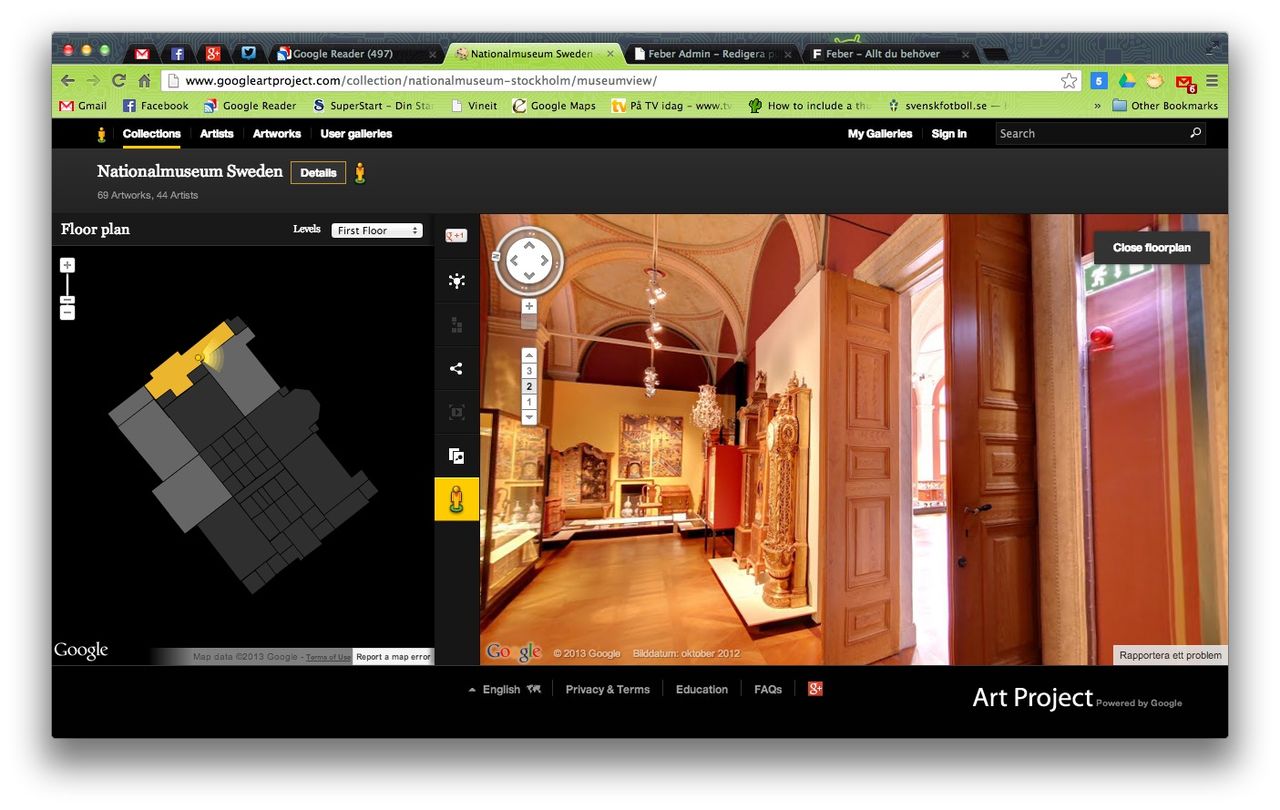Open the Compare artworks sidebar icon

[x=457, y=456]
